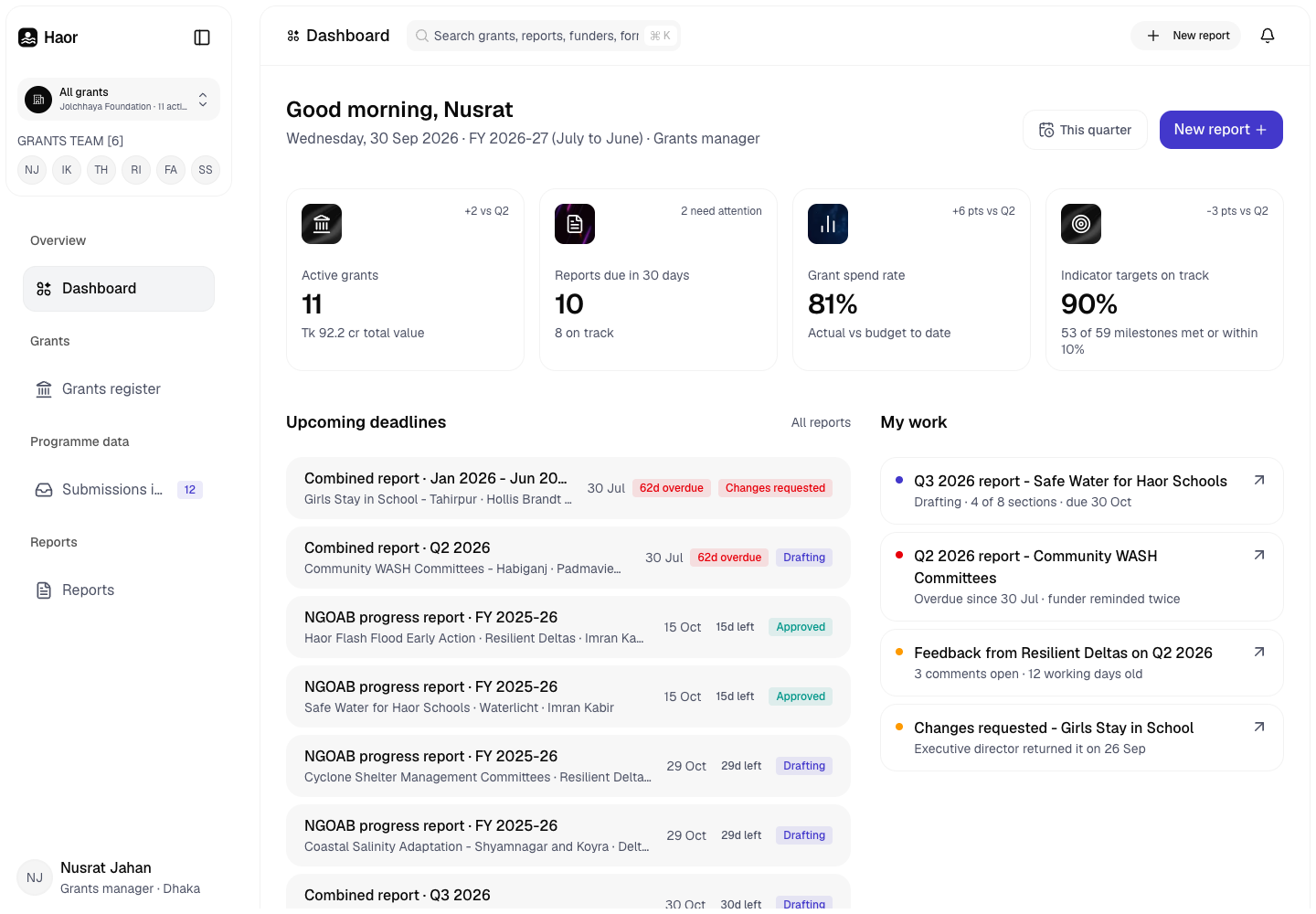This screenshot has height=914, width=1316.
Task: Click the Reports due document icon
Action: (x=575, y=224)
